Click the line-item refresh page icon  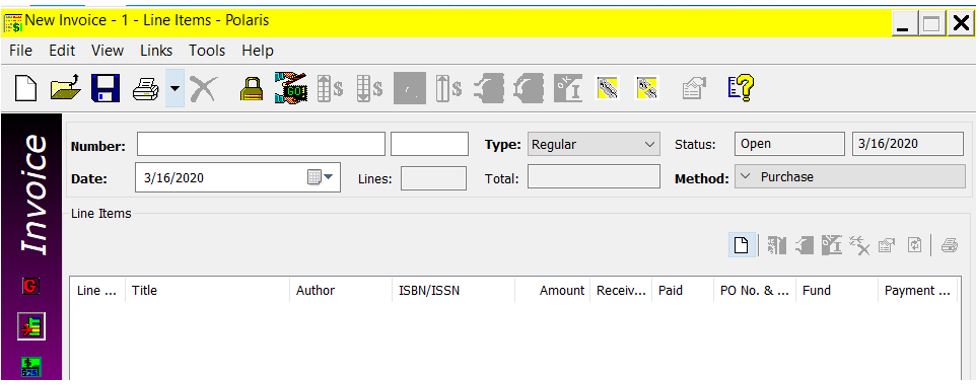pos(914,245)
